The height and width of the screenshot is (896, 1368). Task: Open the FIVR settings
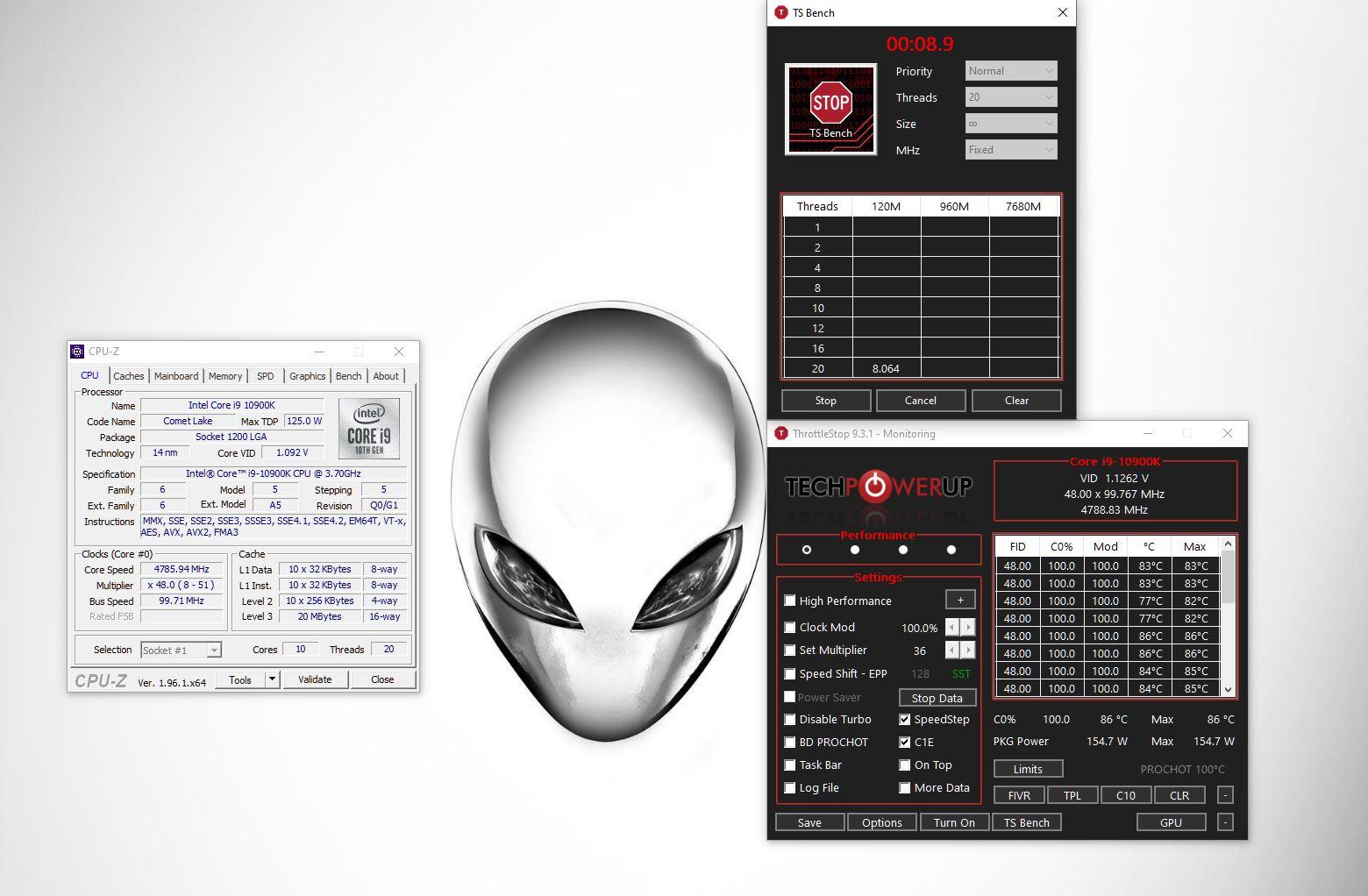(1020, 795)
